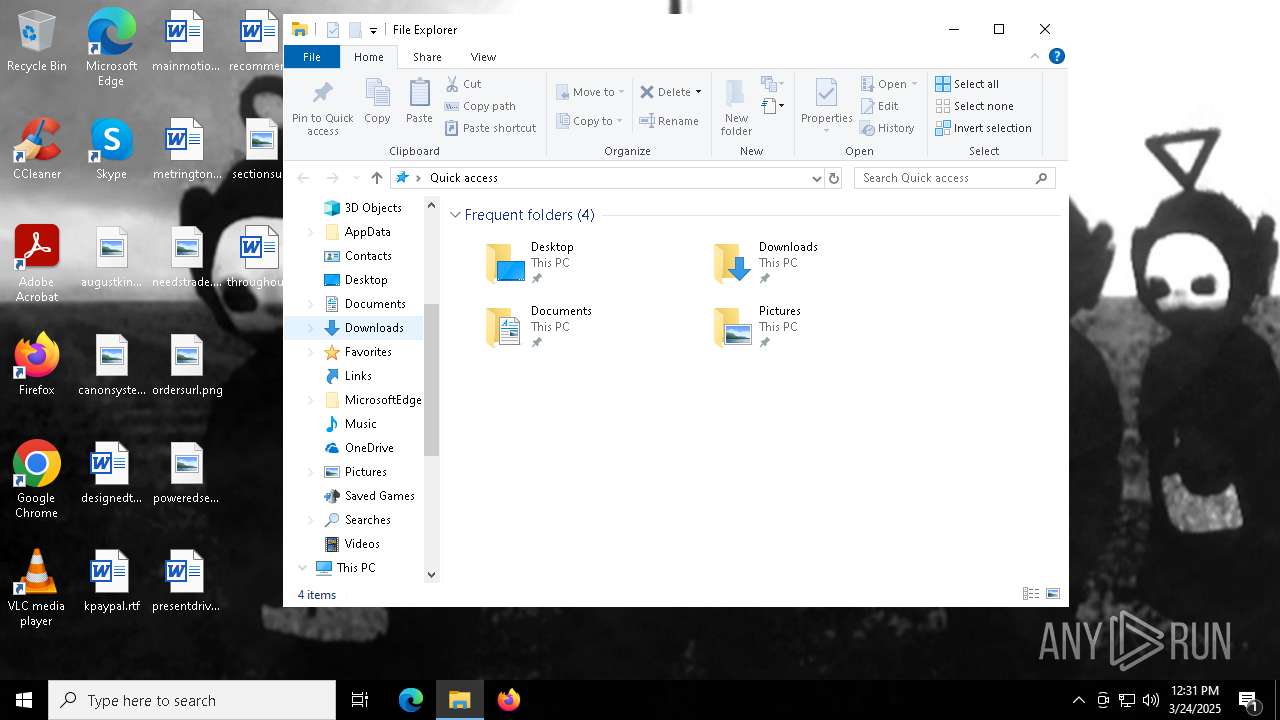Show hidden icons in the system tray
Screen dimensions: 1280x720
pos(1078,700)
